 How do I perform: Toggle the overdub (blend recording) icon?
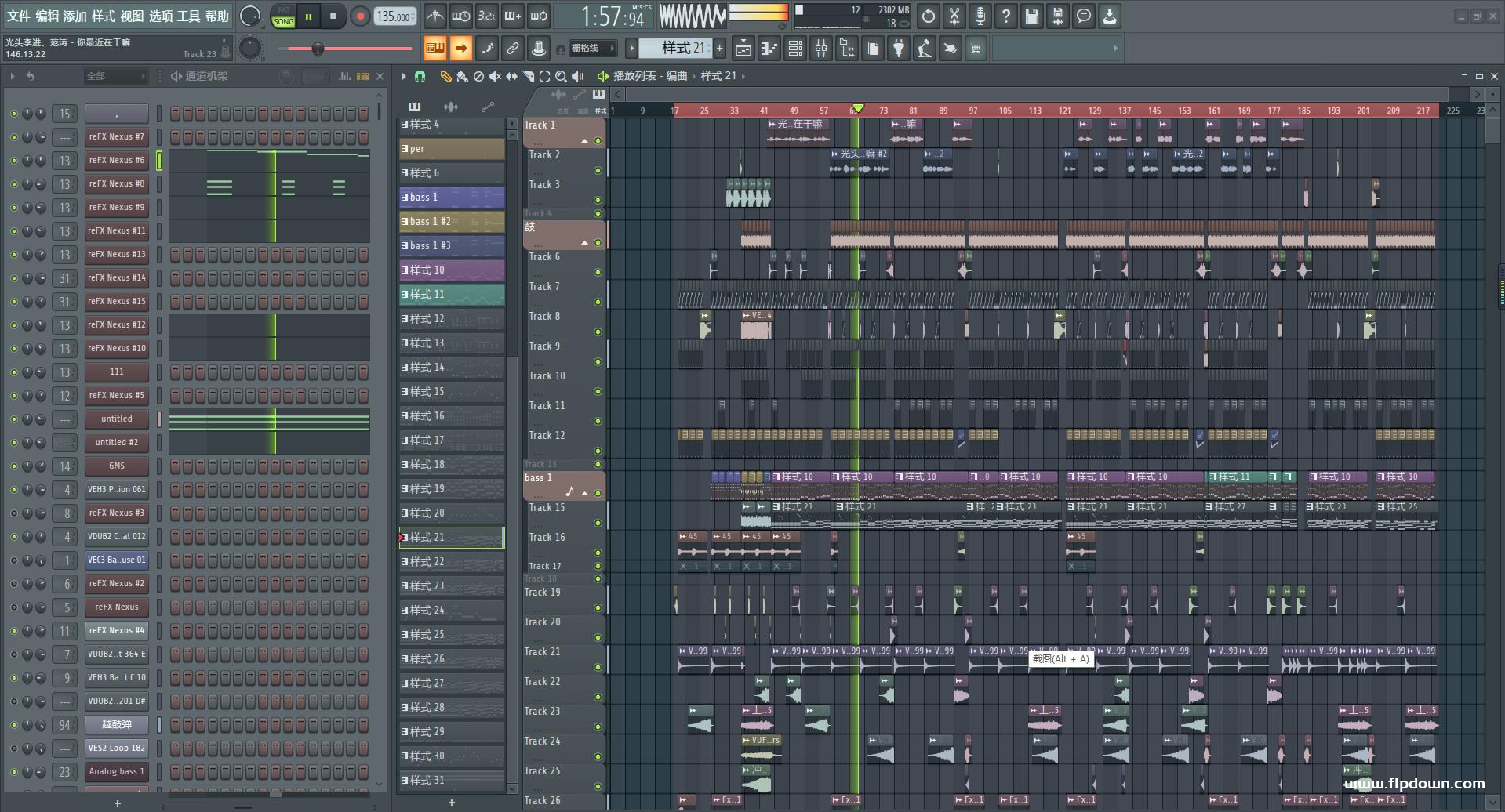click(x=513, y=16)
